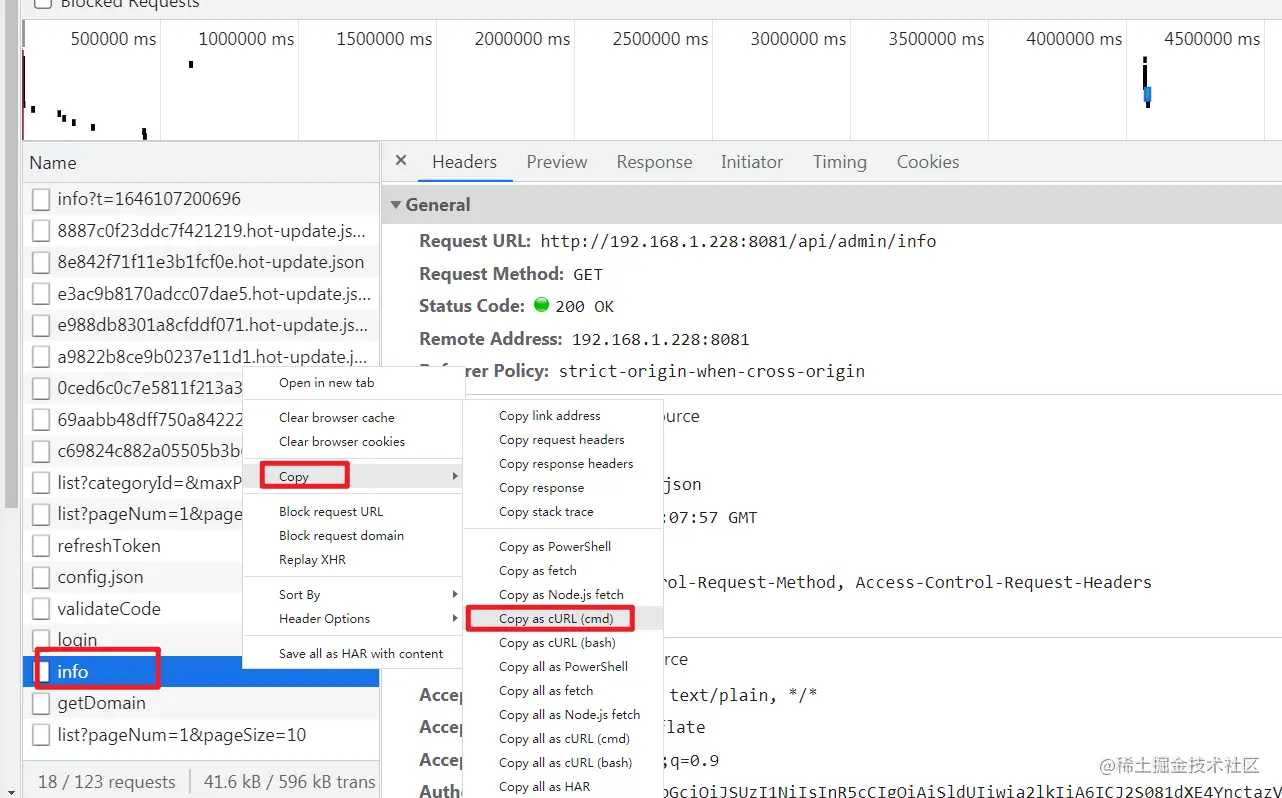The height and width of the screenshot is (798, 1282).
Task: Choose Copy all as HAR
Action: point(563,787)
